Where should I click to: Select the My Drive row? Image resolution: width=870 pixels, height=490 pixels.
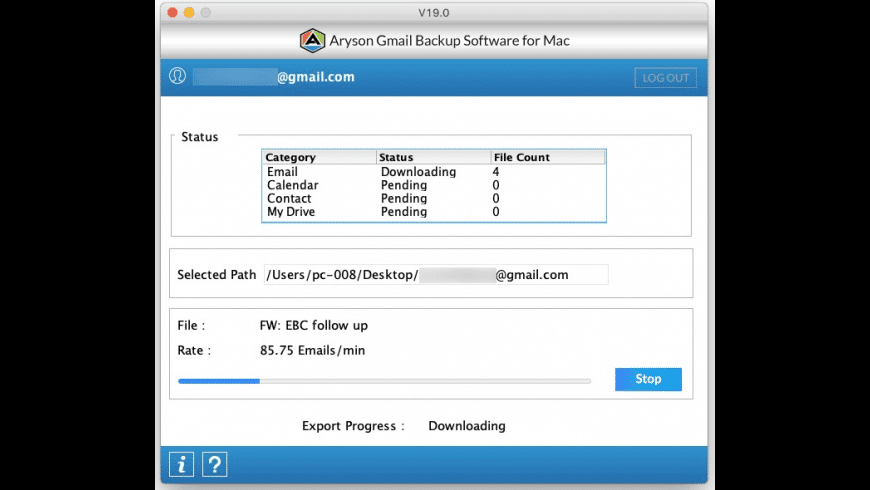pyautogui.click(x=434, y=212)
